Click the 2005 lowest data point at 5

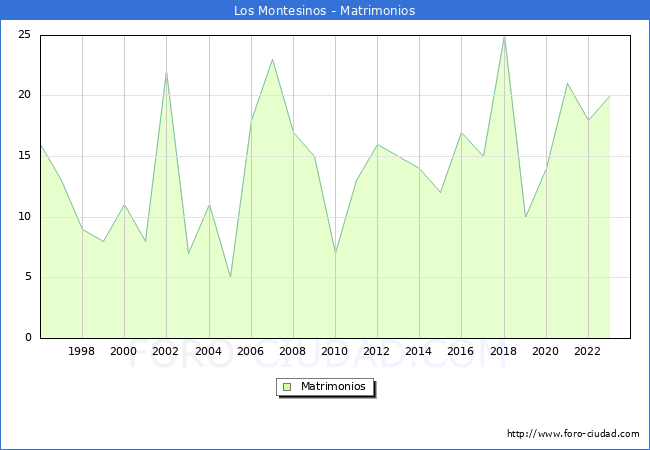[230, 277]
